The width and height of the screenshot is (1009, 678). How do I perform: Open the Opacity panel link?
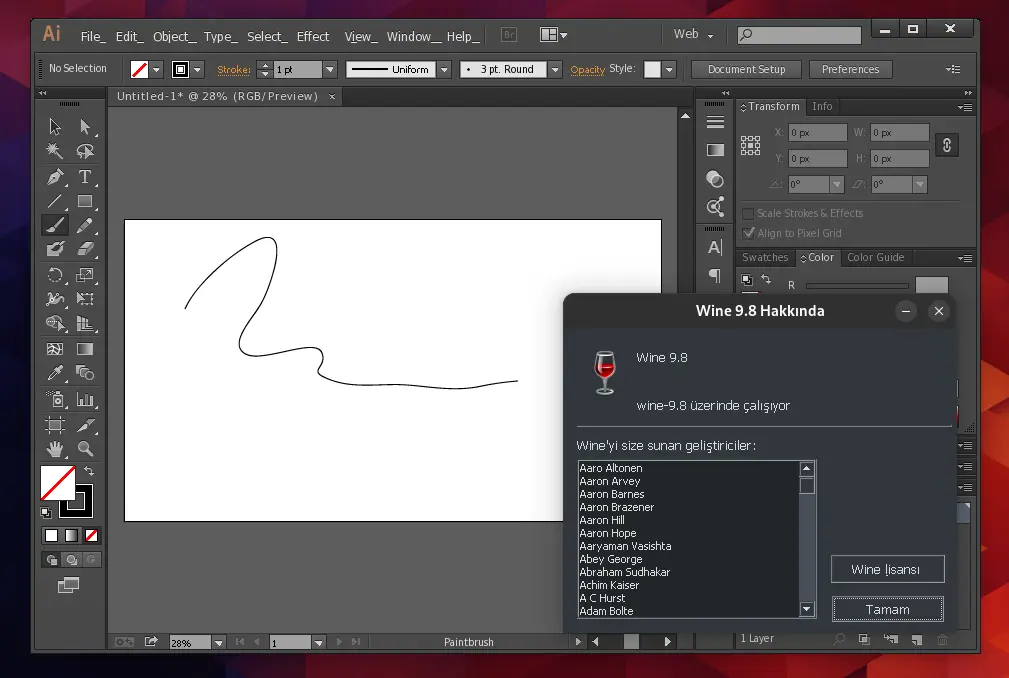click(588, 69)
